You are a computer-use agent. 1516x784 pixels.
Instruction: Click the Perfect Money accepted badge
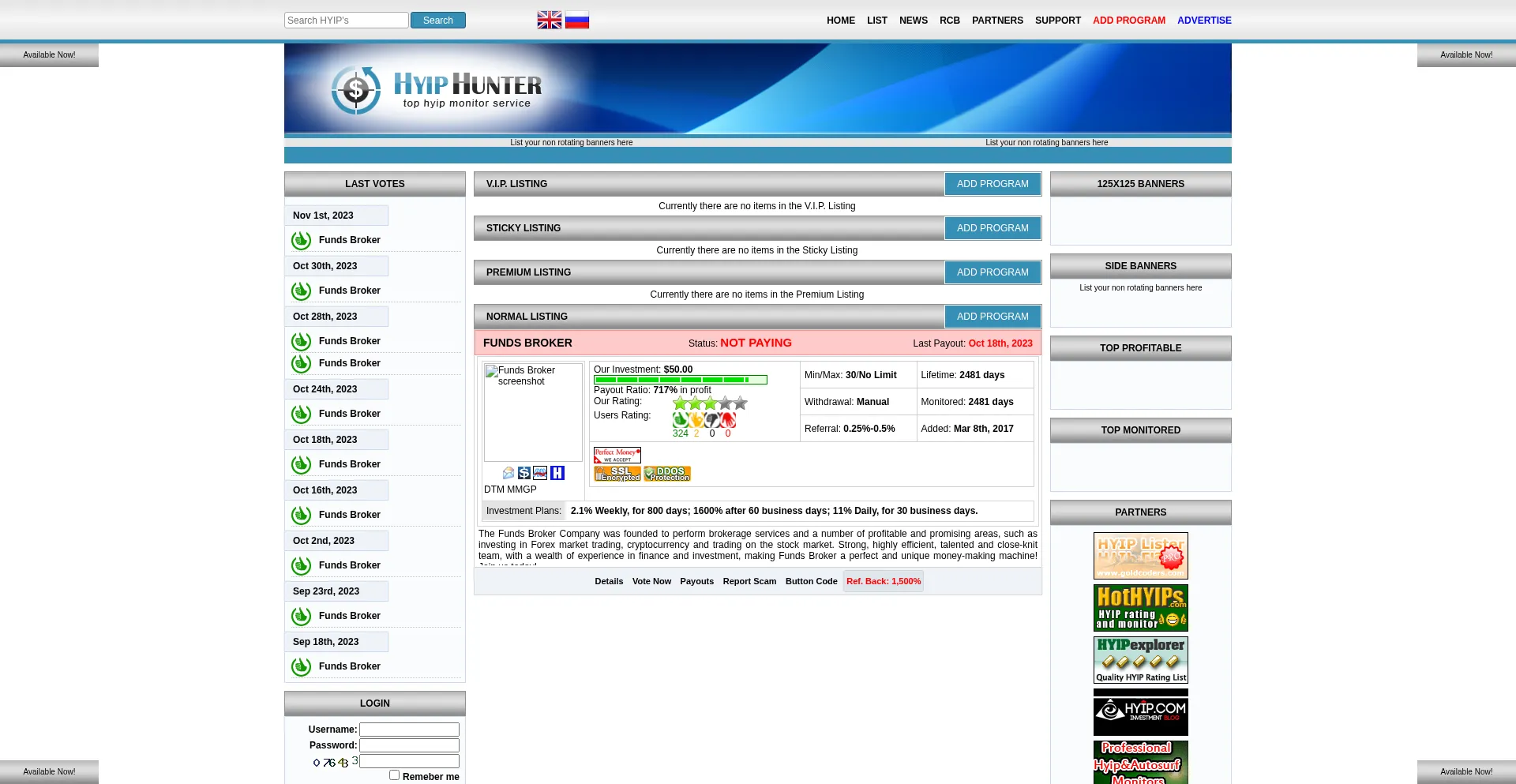click(x=617, y=455)
